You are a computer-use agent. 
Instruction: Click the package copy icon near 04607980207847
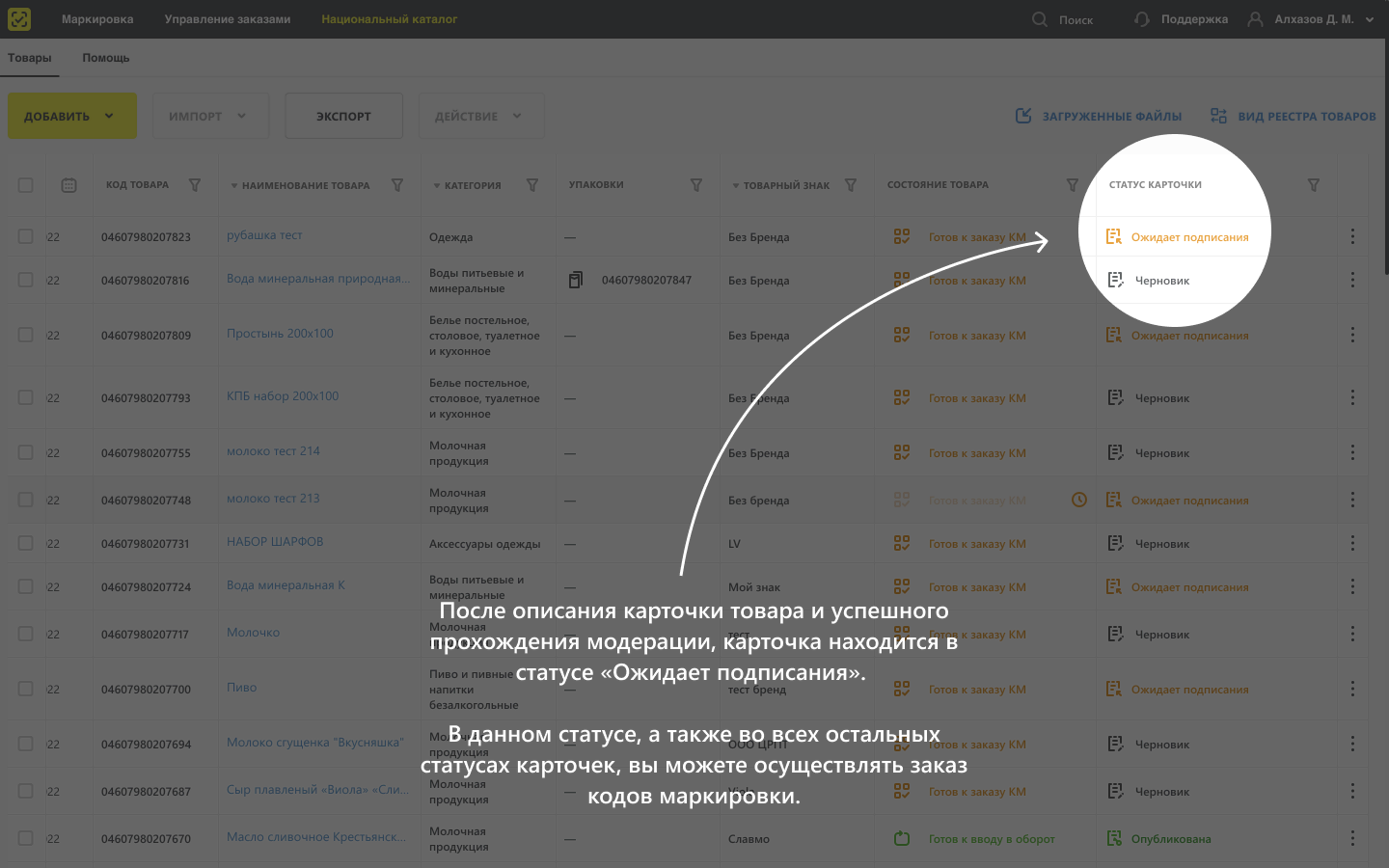(576, 280)
